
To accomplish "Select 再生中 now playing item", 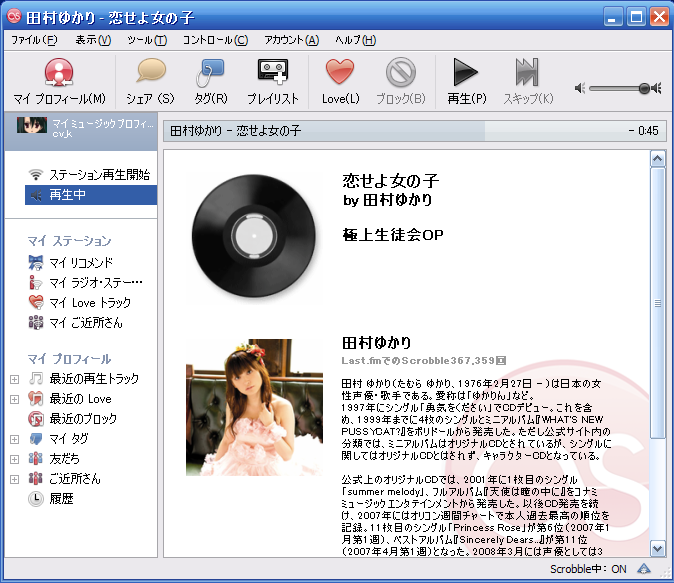I will coord(91,195).
